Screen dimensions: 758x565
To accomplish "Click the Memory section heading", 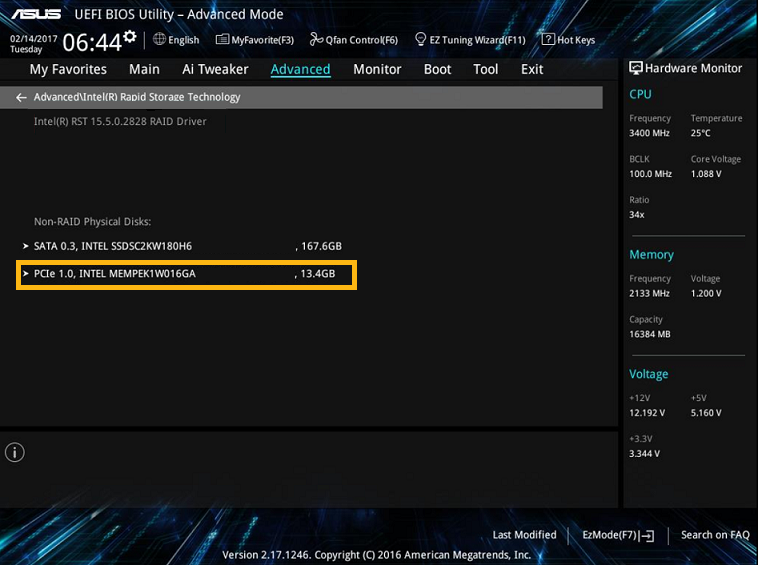I will click(651, 255).
